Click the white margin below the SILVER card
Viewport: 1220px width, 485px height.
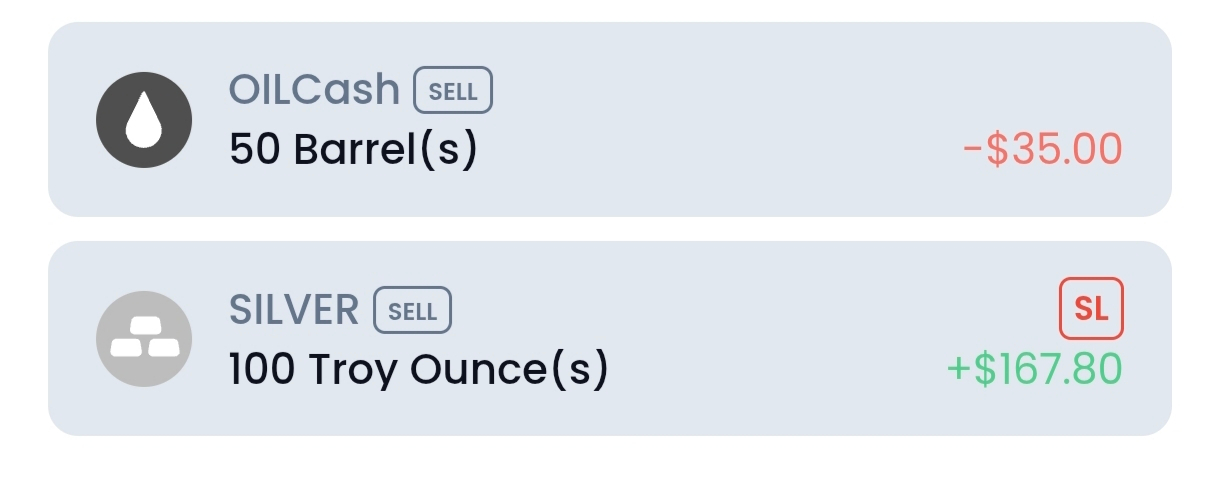point(610,460)
